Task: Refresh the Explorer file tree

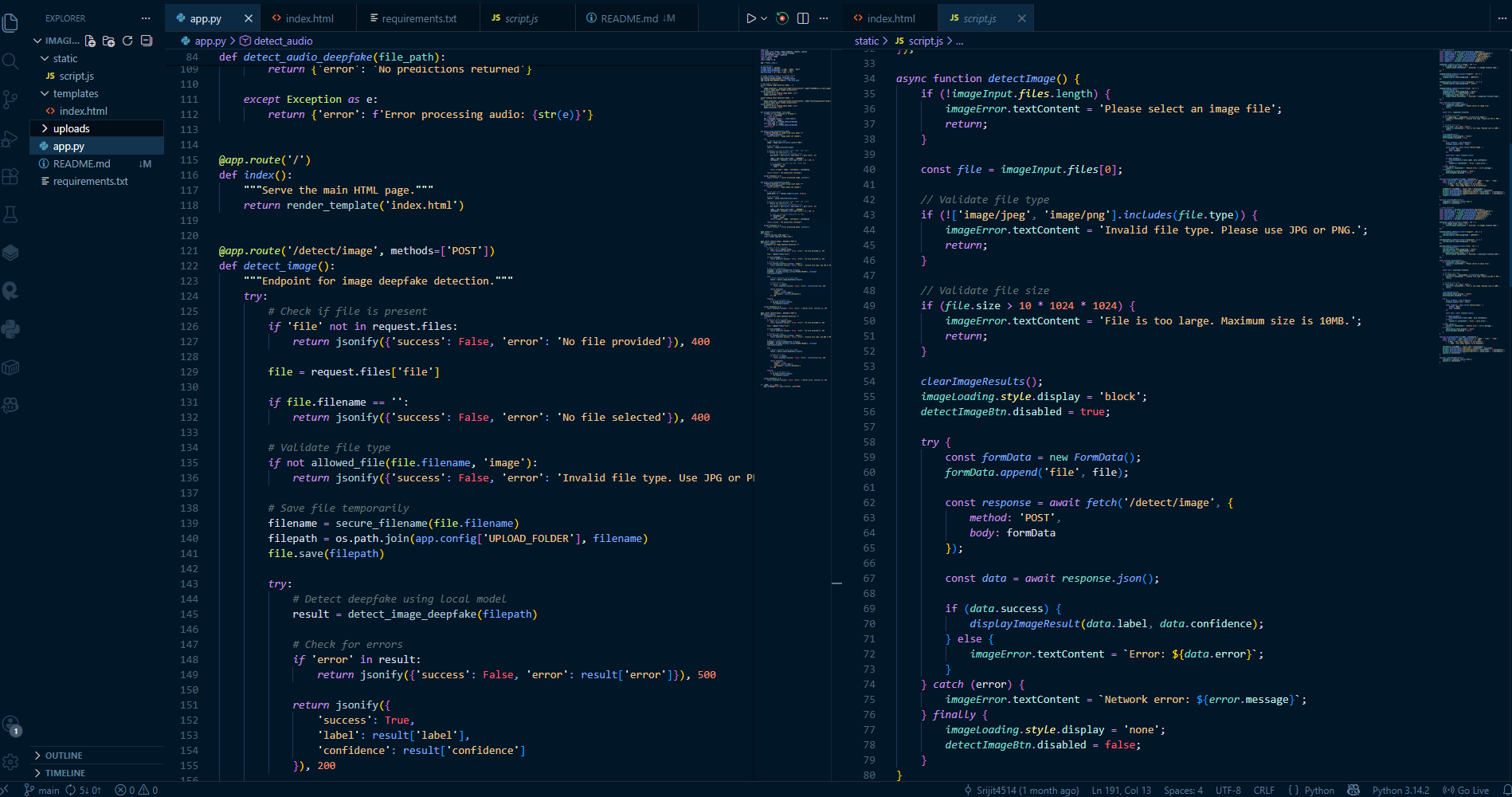Action: [x=127, y=41]
